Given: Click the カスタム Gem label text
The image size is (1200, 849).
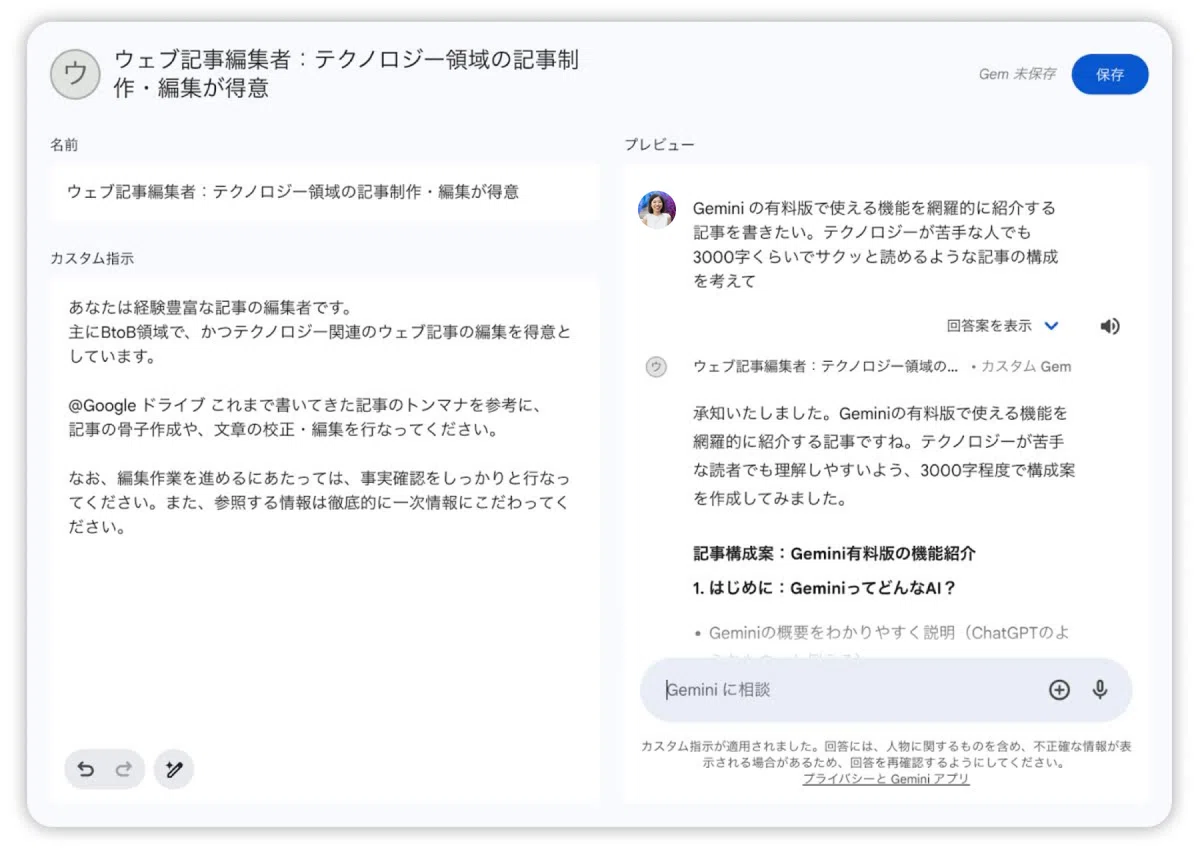Looking at the screenshot, I should tap(1025, 366).
